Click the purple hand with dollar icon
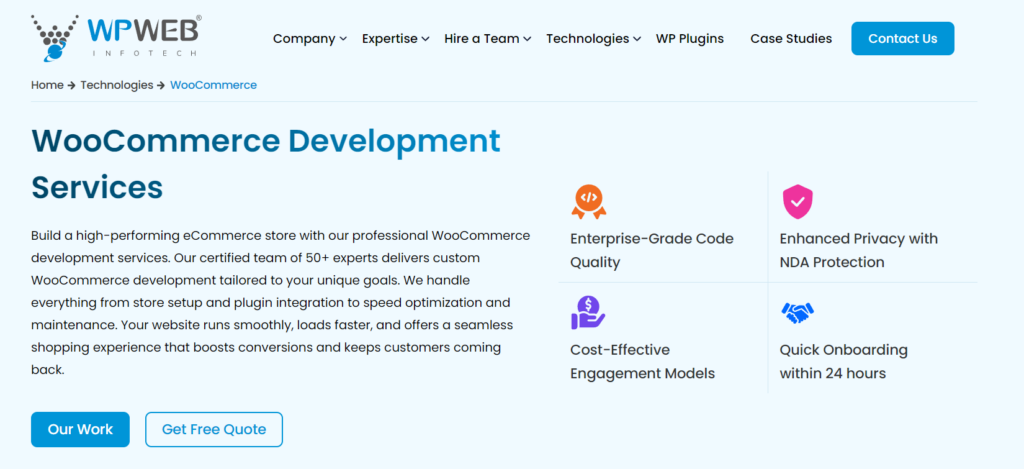Viewport: 1024px width, 469px height. pos(588,312)
